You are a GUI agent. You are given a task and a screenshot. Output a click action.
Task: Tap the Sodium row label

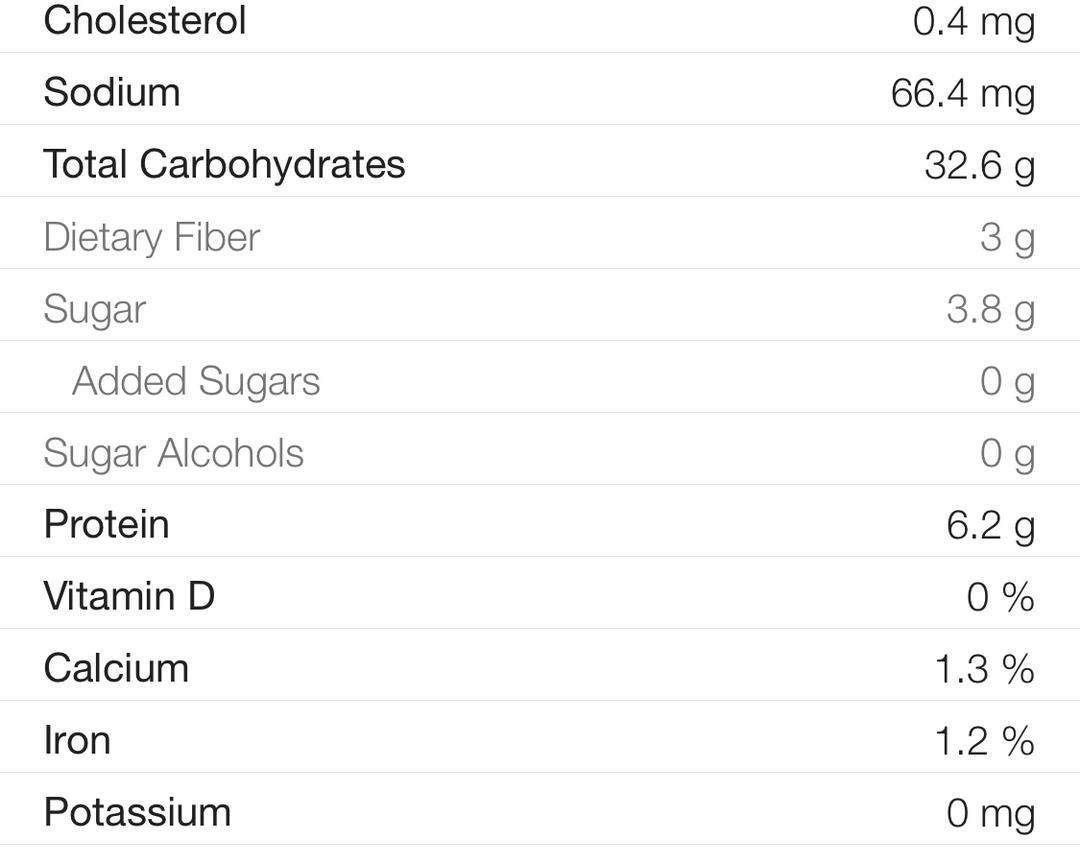[x=112, y=92]
